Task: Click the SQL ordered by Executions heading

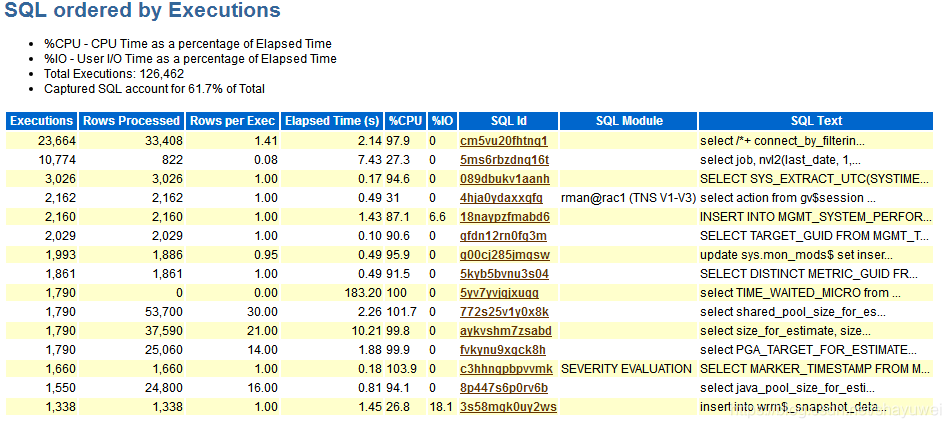Action: (143, 10)
